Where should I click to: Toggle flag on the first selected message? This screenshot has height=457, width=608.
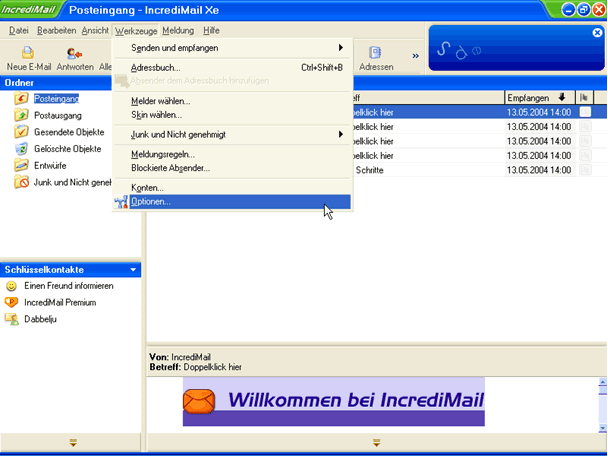click(x=585, y=112)
